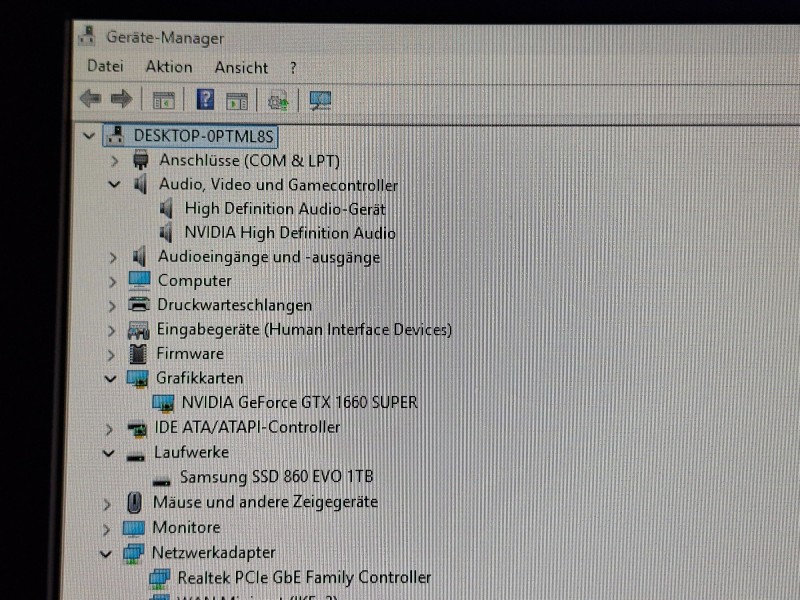The image size is (800, 600).
Task: Expand the IDE ATA/ATAPI-Controller node
Action: [x=109, y=428]
